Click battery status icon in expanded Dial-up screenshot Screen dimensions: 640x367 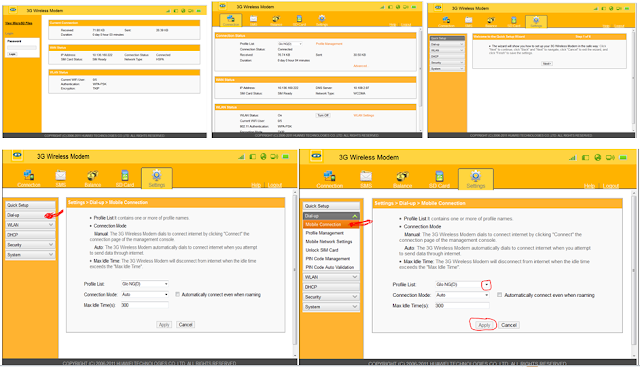pyautogui.click(x=623, y=158)
